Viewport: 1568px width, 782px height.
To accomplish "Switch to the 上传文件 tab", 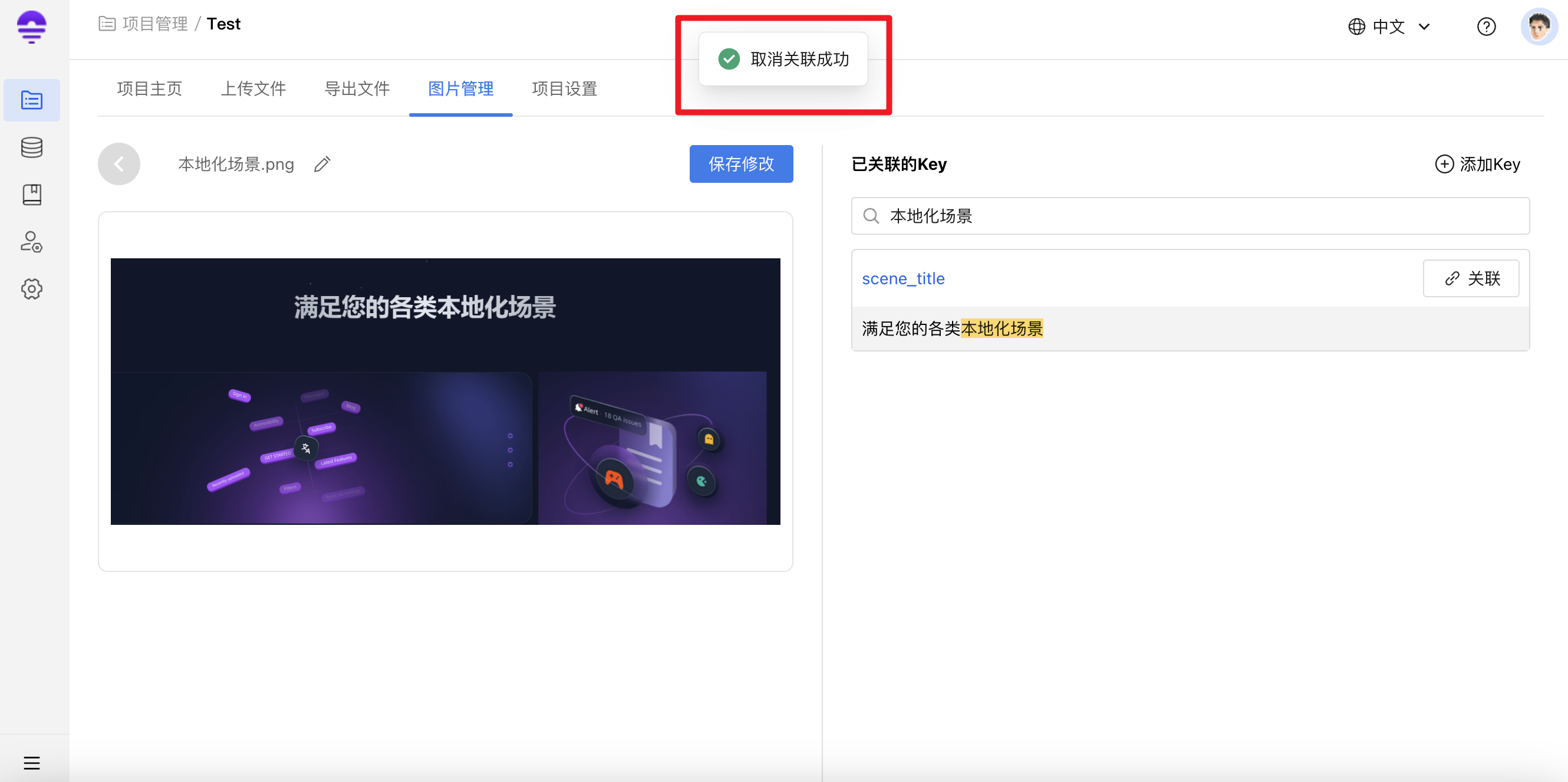I will click(x=253, y=89).
